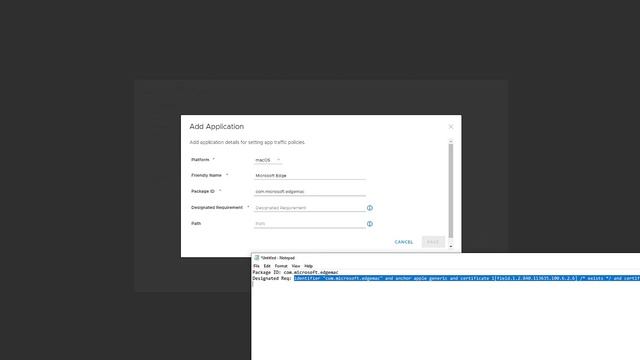Click the "Package ID: com.microsoft.edgemac" line in Notepad

click(296, 272)
